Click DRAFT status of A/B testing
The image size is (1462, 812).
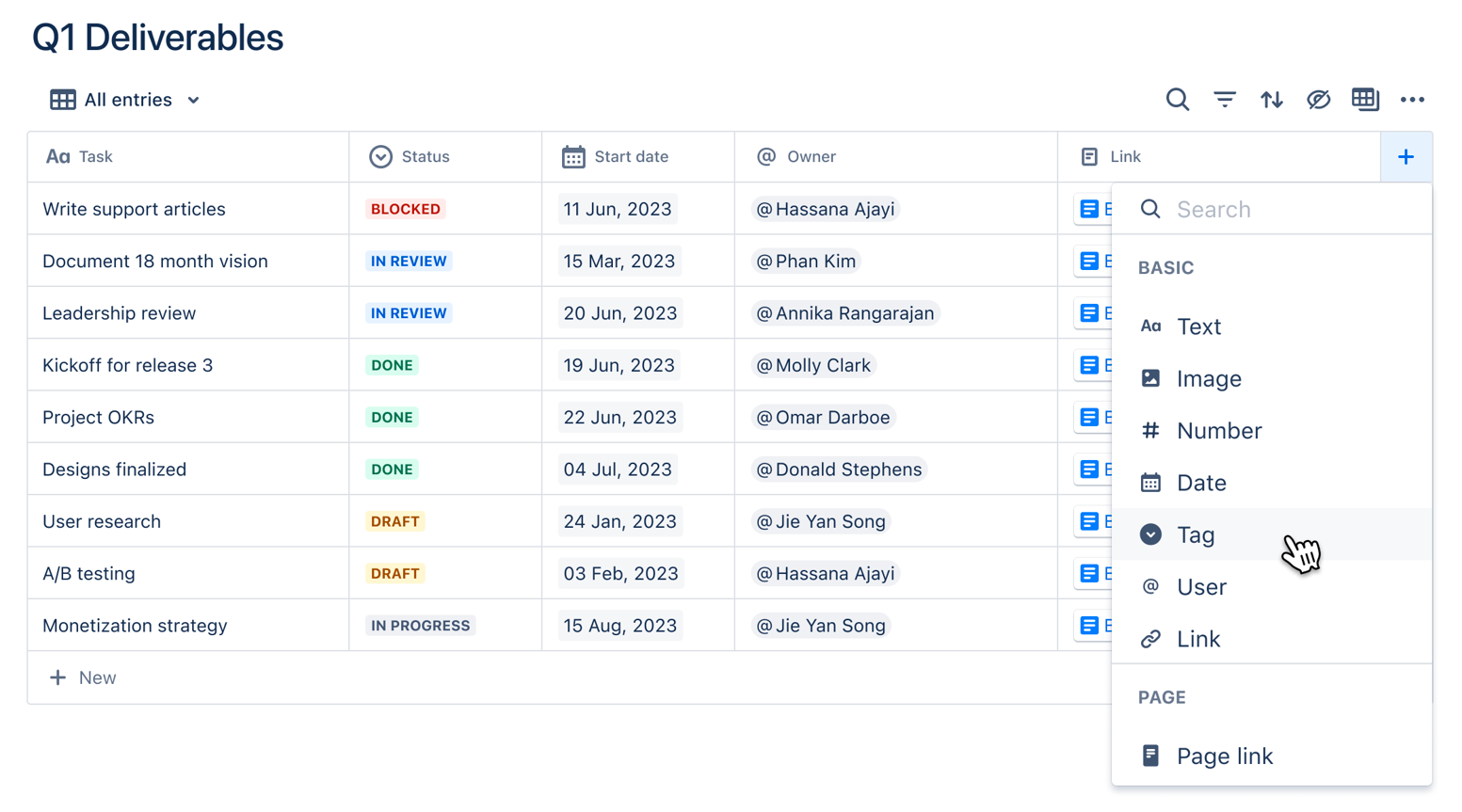394,573
